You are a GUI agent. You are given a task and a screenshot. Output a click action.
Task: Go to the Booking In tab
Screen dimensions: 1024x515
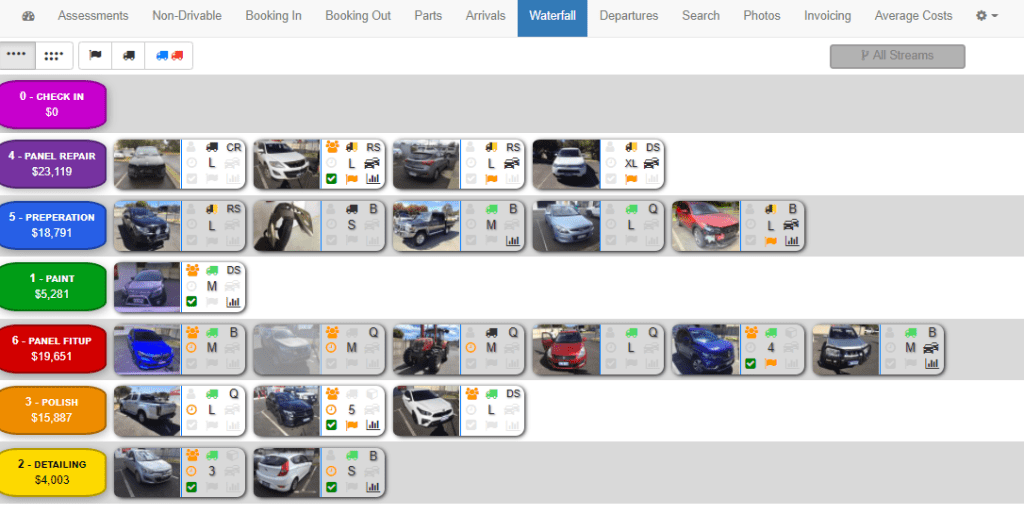[274, 16]
